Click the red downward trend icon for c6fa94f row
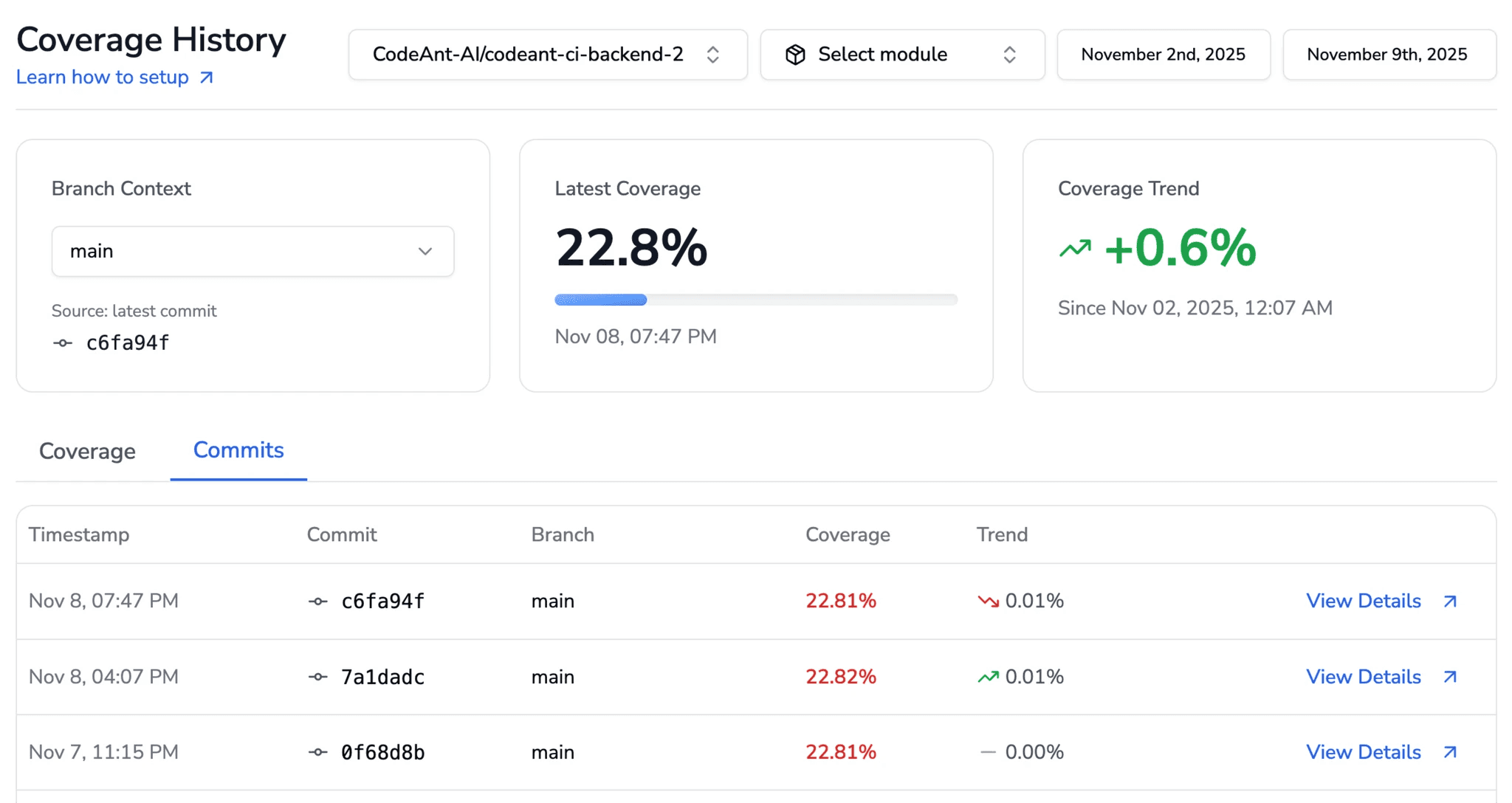The image size is (1512, 803). pos(987,601)
